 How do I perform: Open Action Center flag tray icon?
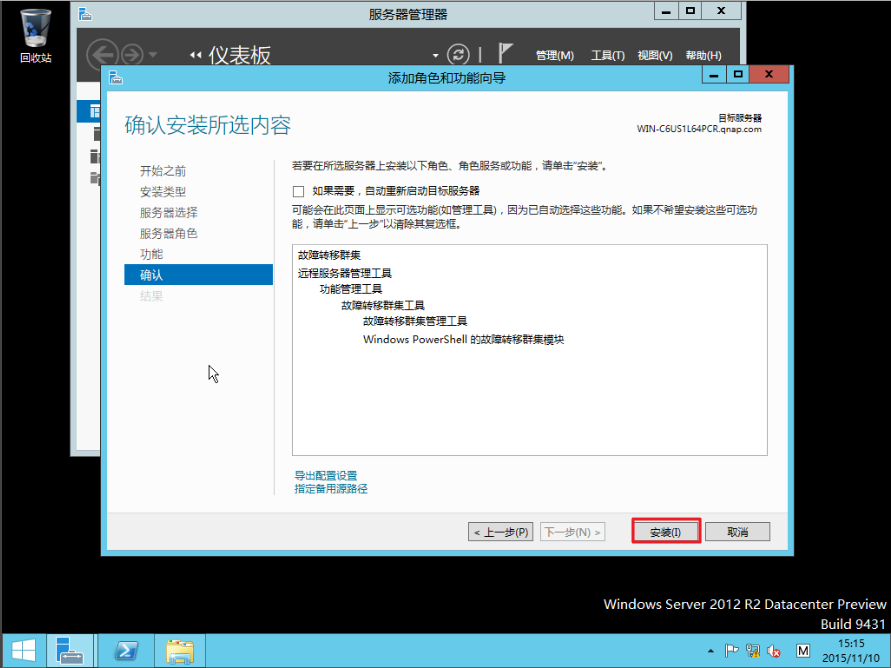731,650
